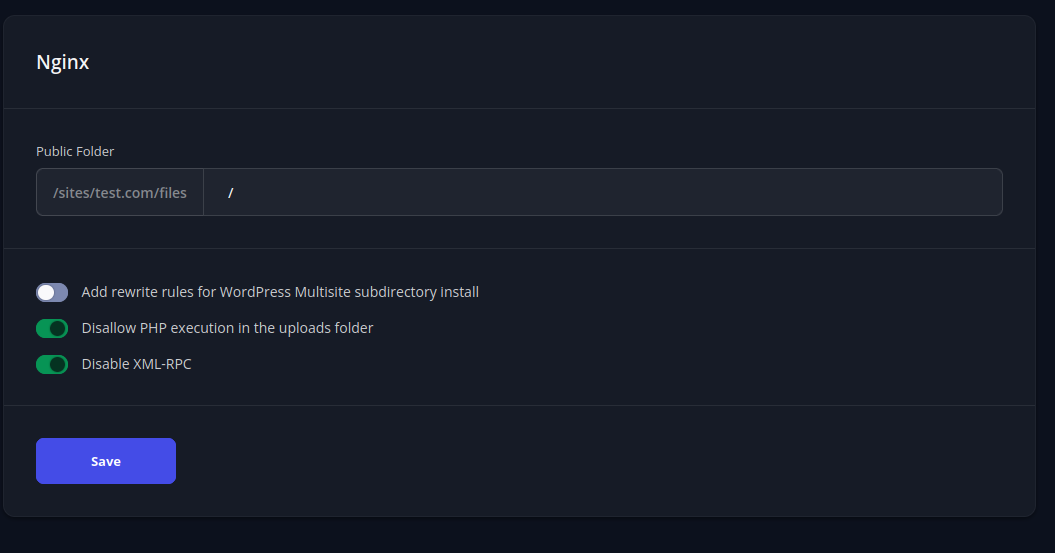Click the Disallow PHP execution label text
Viewport: 1055px width, 553px height.
(x=227, y=328)
